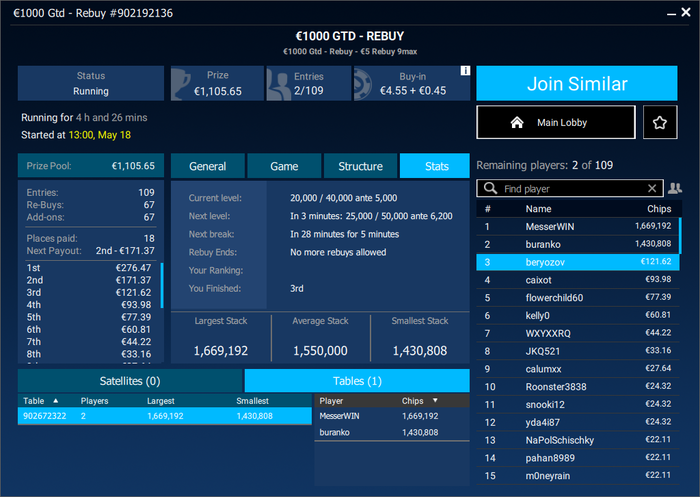Select the calumxx player row
The height and width of the screenshot is (497, 700).
point(578,369)
